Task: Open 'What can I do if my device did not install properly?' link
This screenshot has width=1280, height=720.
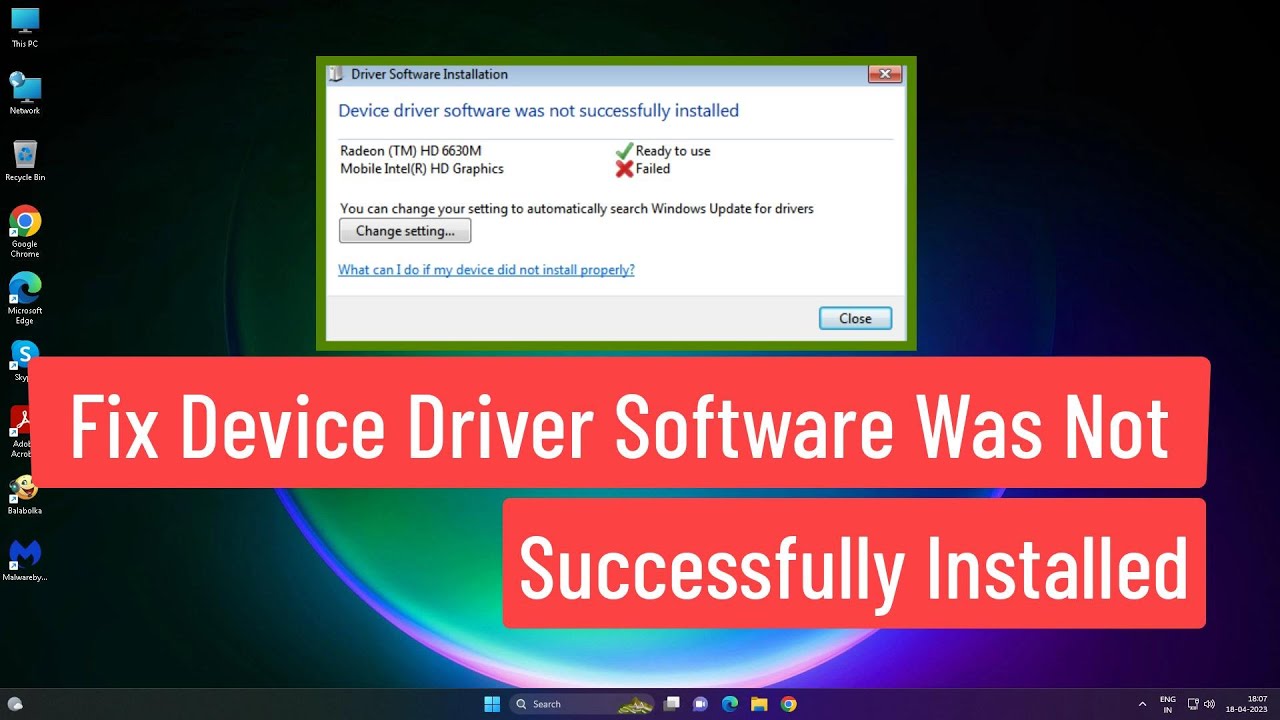Action: 486,270
